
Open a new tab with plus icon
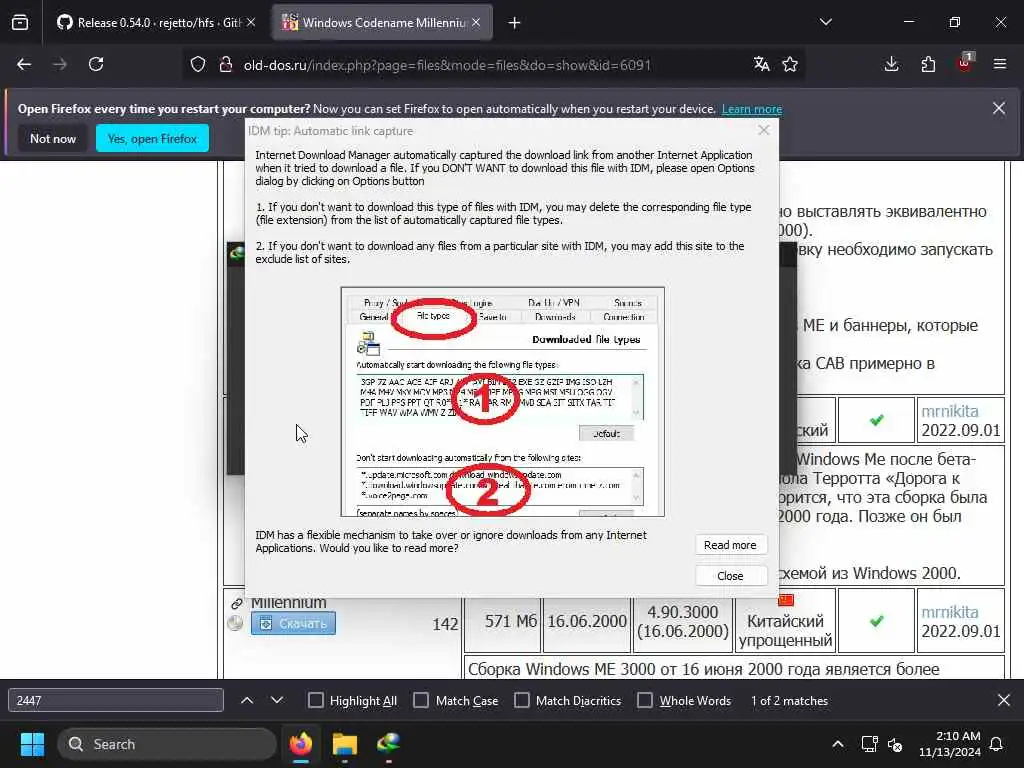(x=515, y=23)
